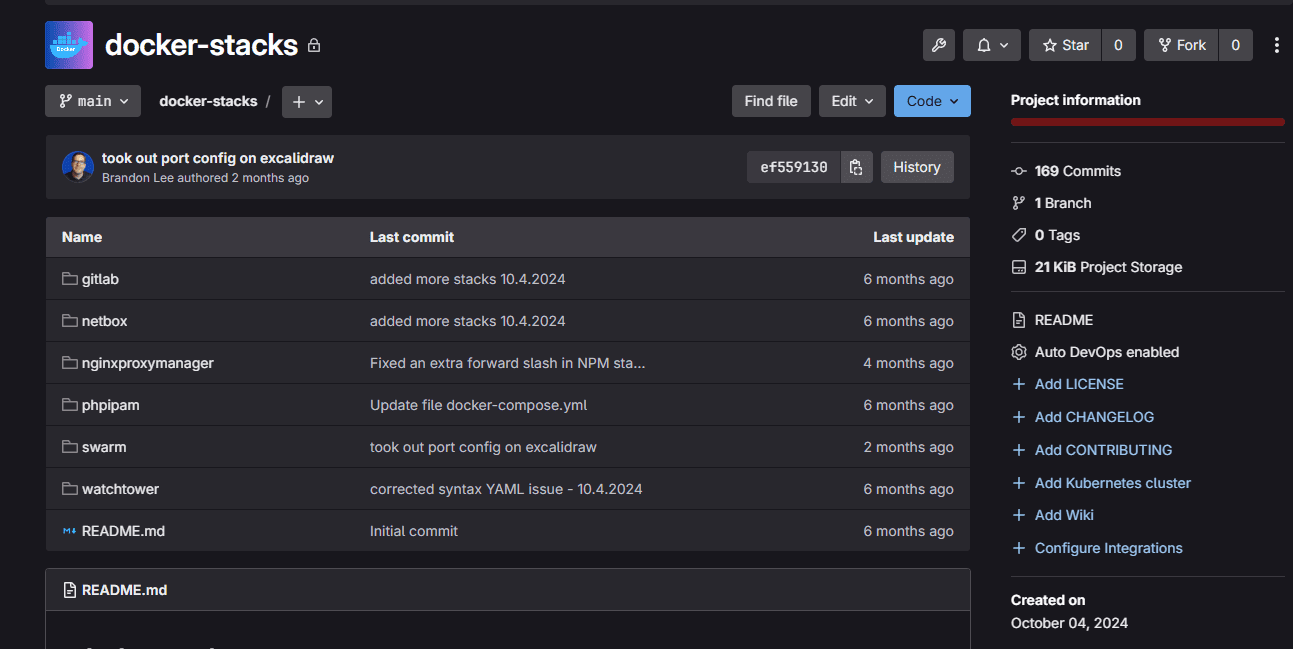The width and height of the screenshot is (1293, 649).
Task: Open the vertical three-dot project menu
Action: click(1276, 45)
